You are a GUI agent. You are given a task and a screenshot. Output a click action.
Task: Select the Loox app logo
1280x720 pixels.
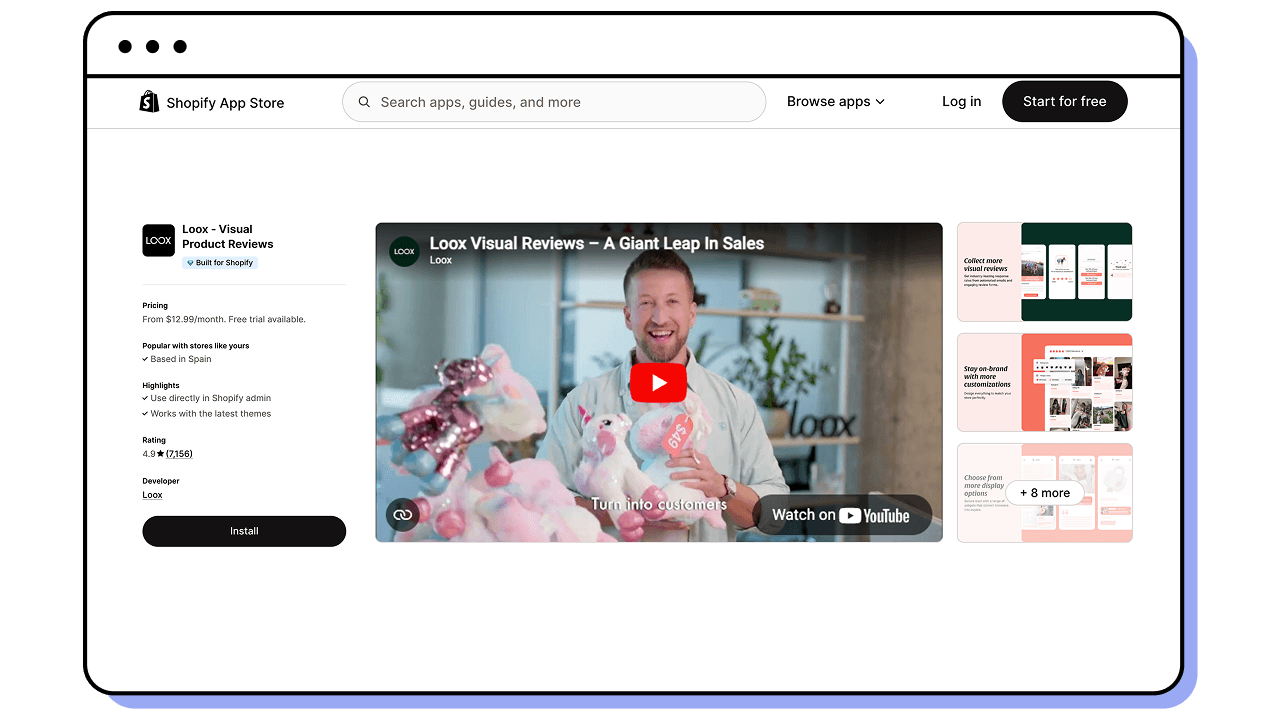(x=158, y=240)
